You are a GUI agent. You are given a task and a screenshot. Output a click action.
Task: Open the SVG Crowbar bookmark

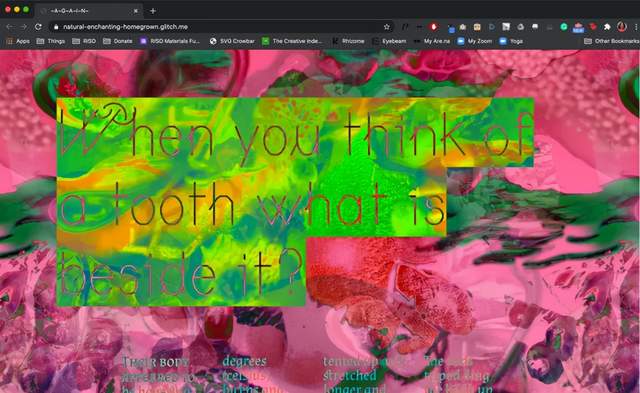click(232, 41)
